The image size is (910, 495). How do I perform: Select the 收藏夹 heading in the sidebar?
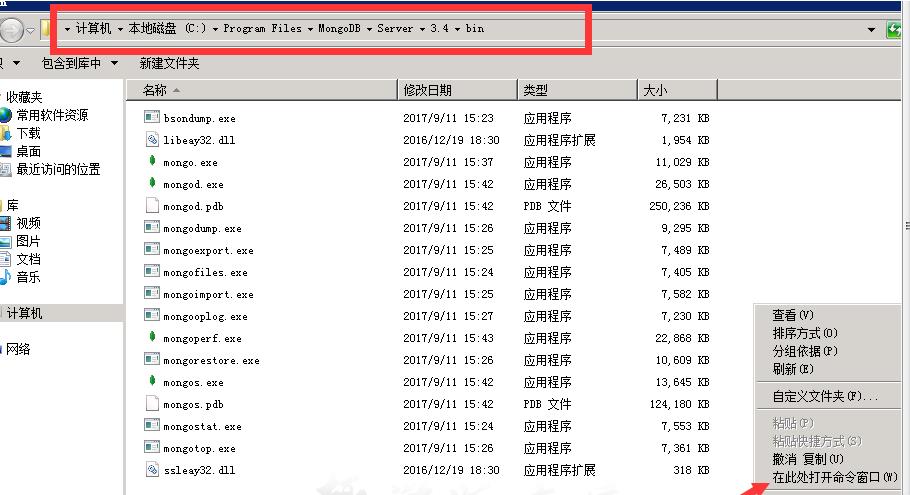point(24,97)
